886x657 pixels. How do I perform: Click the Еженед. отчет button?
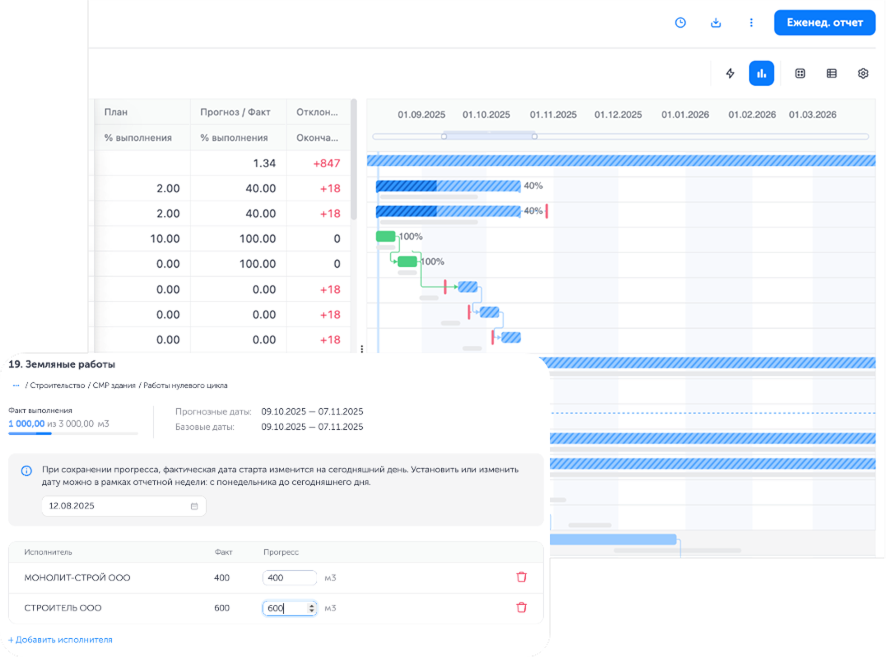pos(824,22)
